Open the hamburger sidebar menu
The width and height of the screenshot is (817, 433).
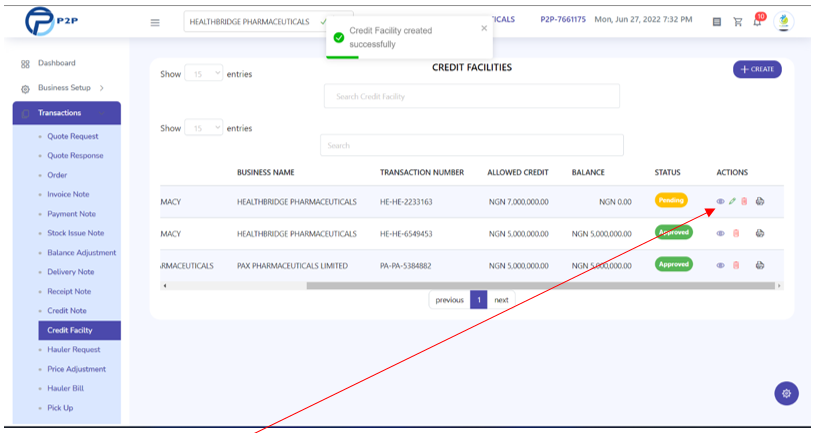pyautogui.click(x=155, y=22)
